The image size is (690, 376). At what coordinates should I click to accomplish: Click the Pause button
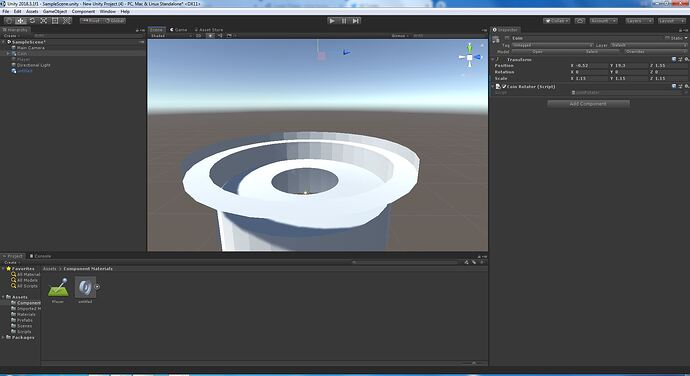[344, 21]
